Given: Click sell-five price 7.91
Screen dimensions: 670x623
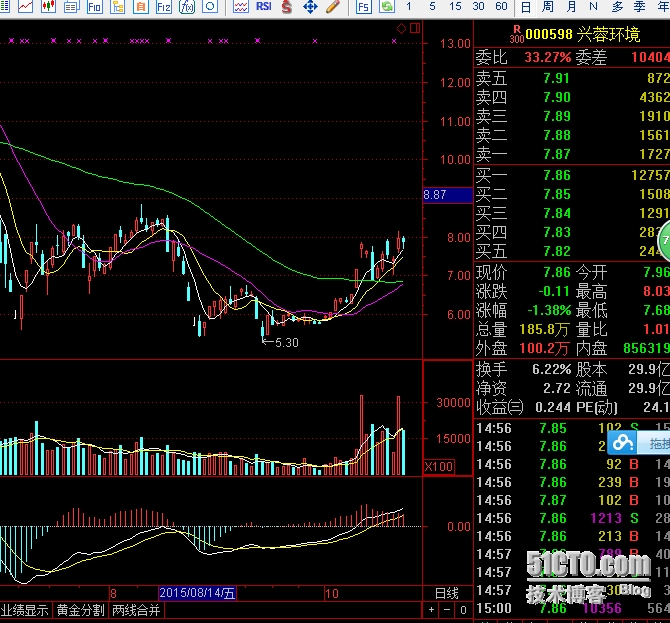Looking at the screenshot, I should pyautogui.click(x=557, y=78).
